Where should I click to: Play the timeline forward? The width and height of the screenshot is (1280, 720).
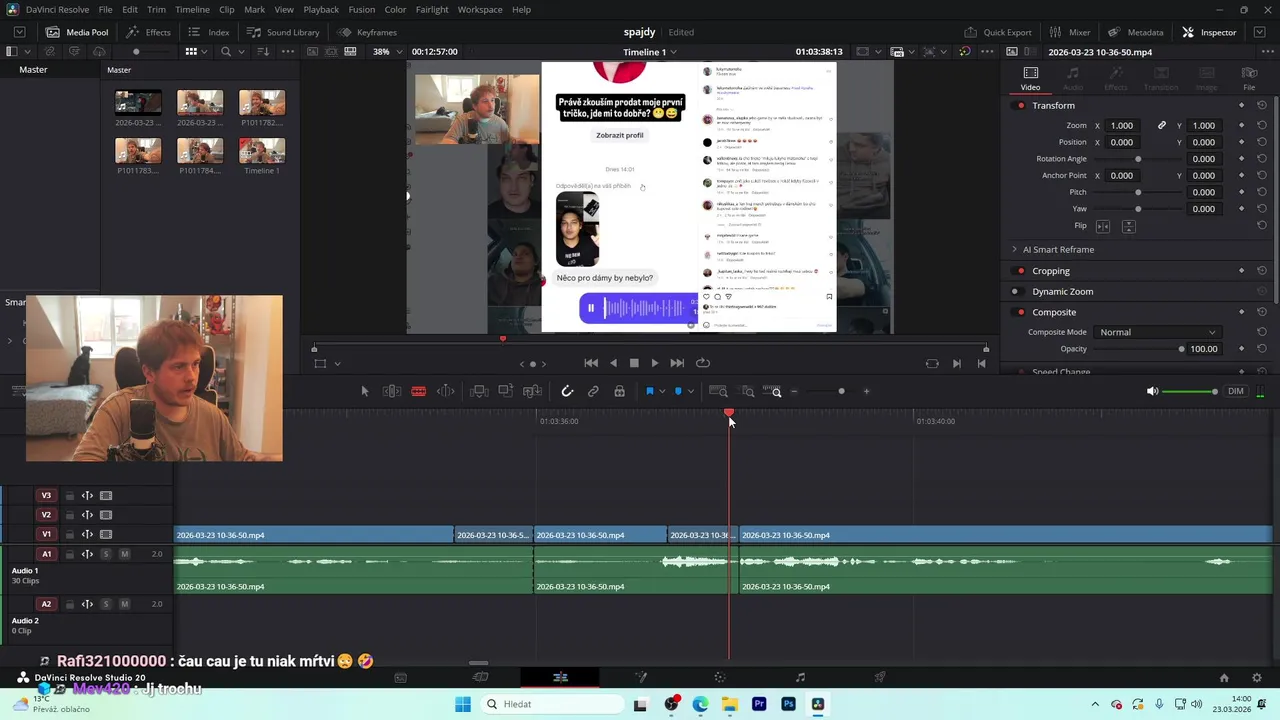coord(654,363)
